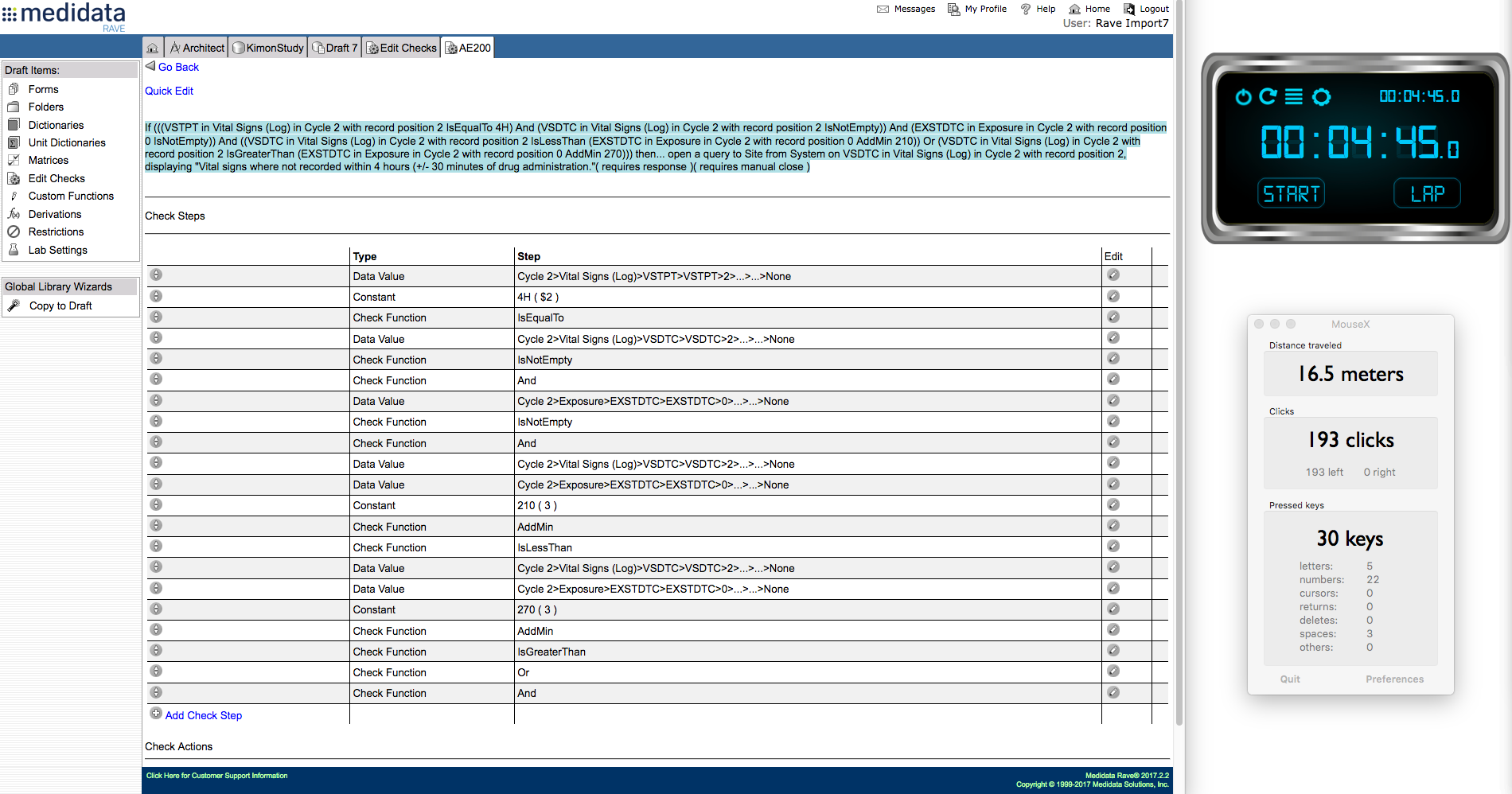Launch Copy to Draft wizard
Image resolution: width=1512 pixels, height=794 pixels.
point(60,306)
